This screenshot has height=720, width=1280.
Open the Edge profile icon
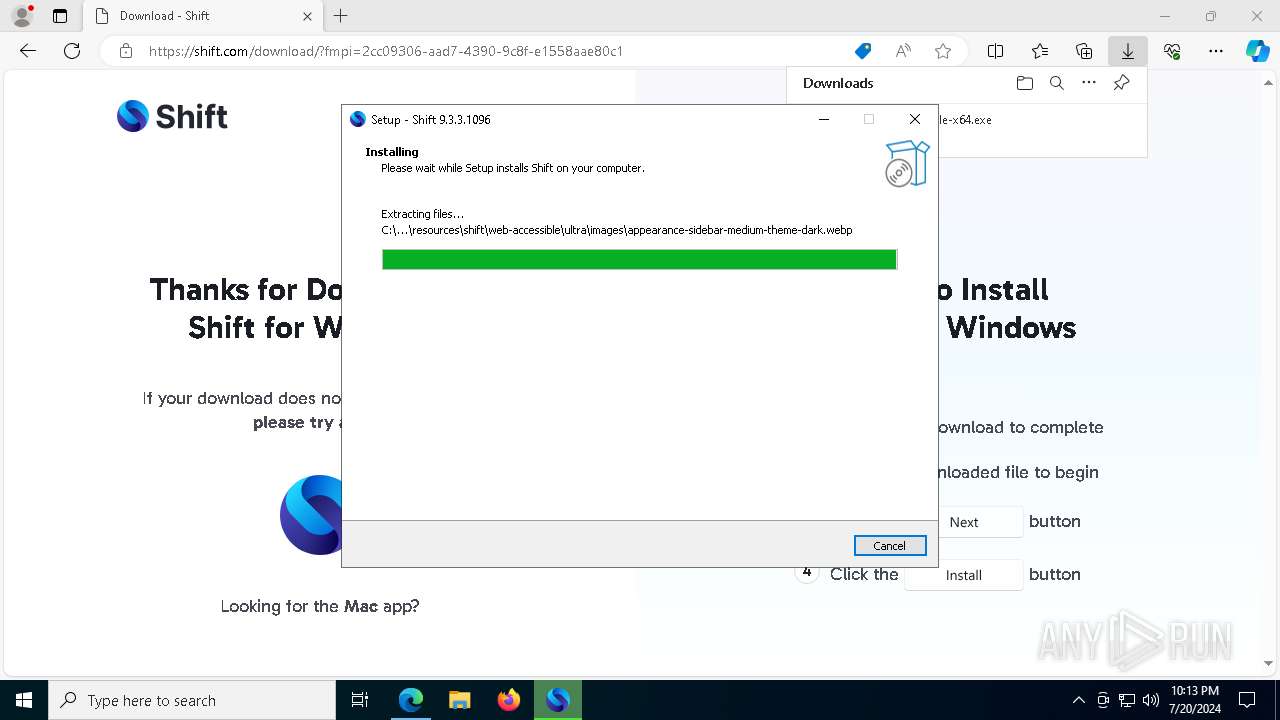click(22, 16)
